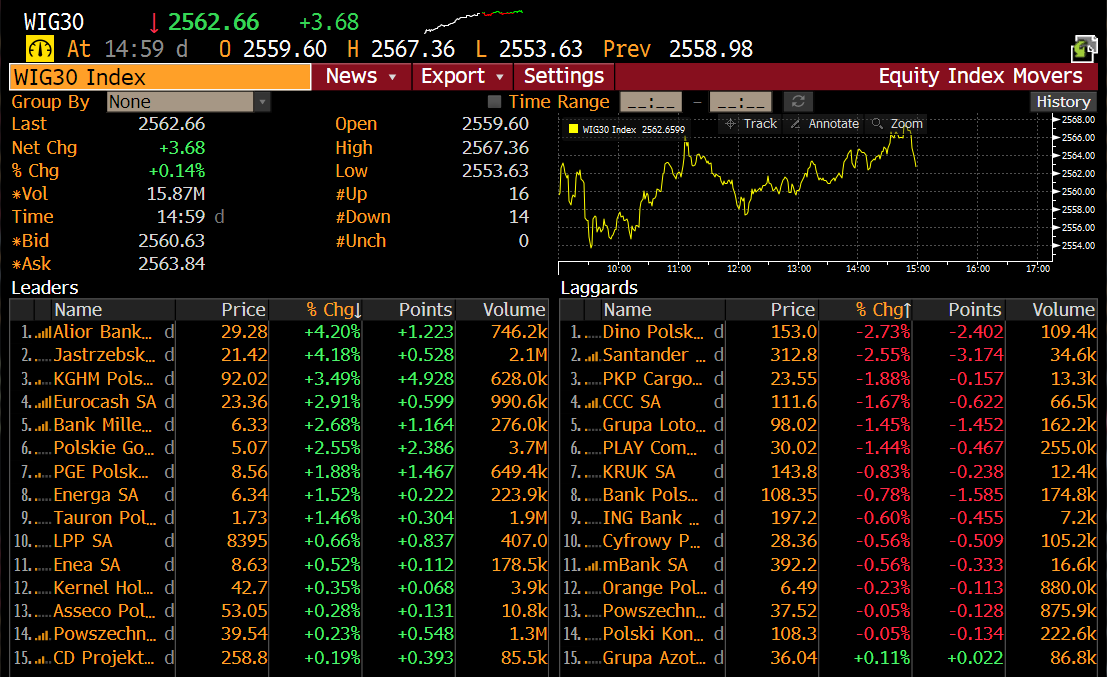
Task: Click the yellow WIG30 Index legend marker
Action: pos(573,128)
